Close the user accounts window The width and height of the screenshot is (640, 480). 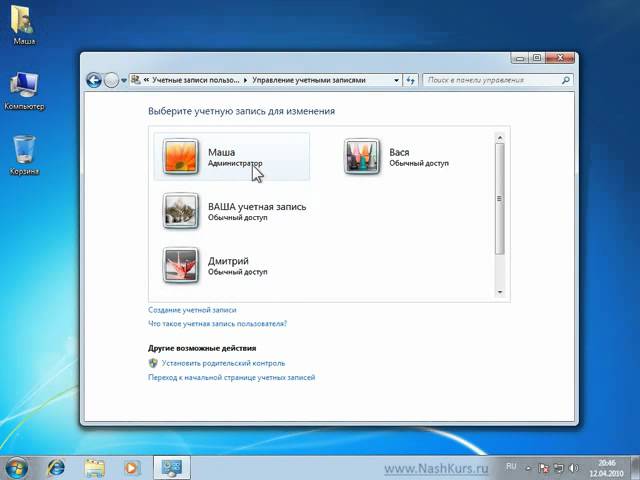[560, 58]
